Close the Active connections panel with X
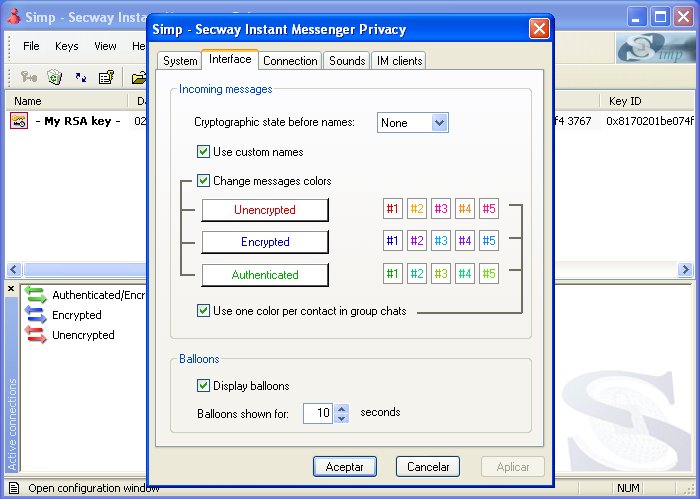The height and width of the screenshot is (499, 700). (x=11, y=289)
